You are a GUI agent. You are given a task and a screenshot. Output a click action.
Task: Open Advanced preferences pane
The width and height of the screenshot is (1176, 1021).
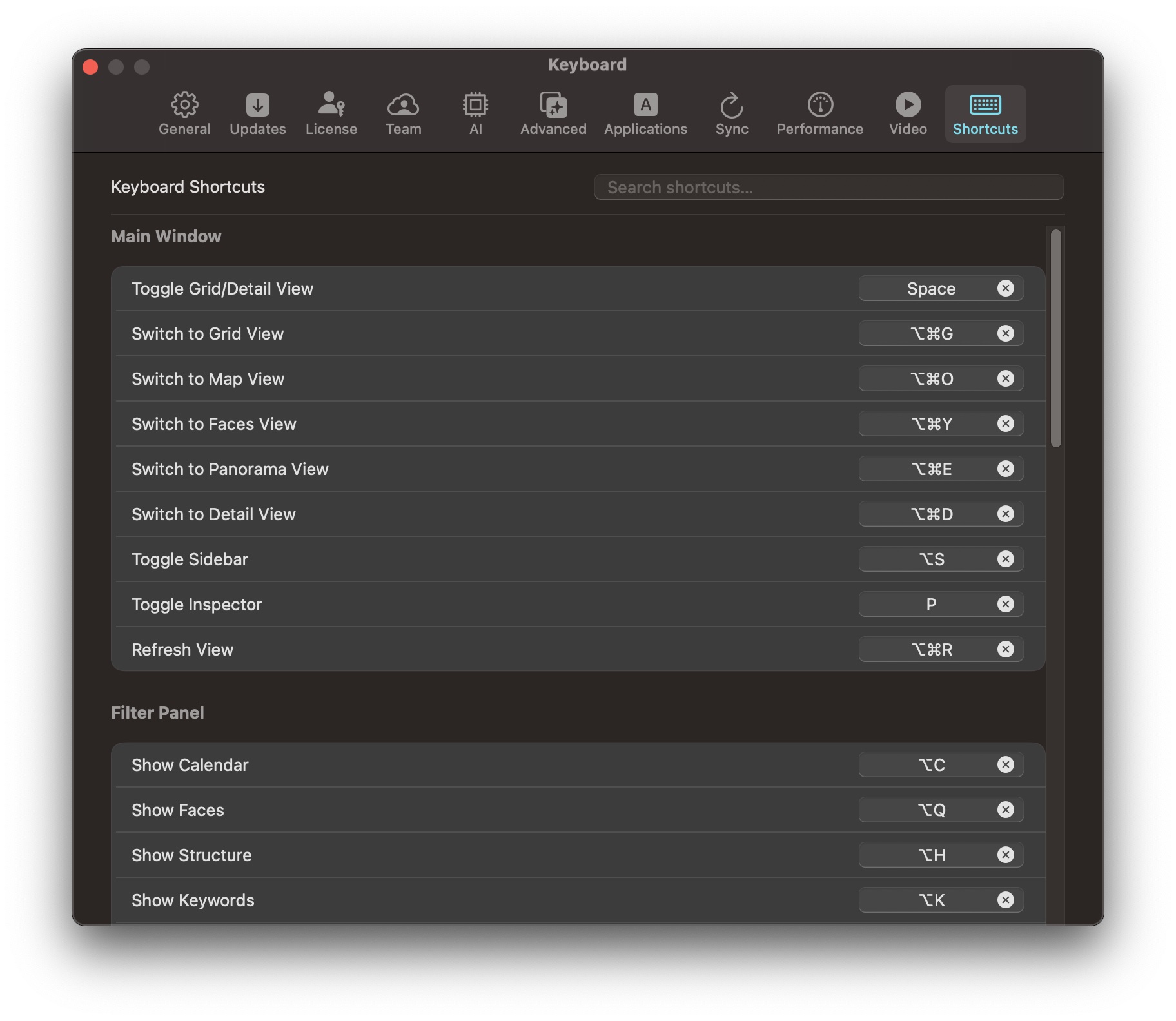click(553, 113)
